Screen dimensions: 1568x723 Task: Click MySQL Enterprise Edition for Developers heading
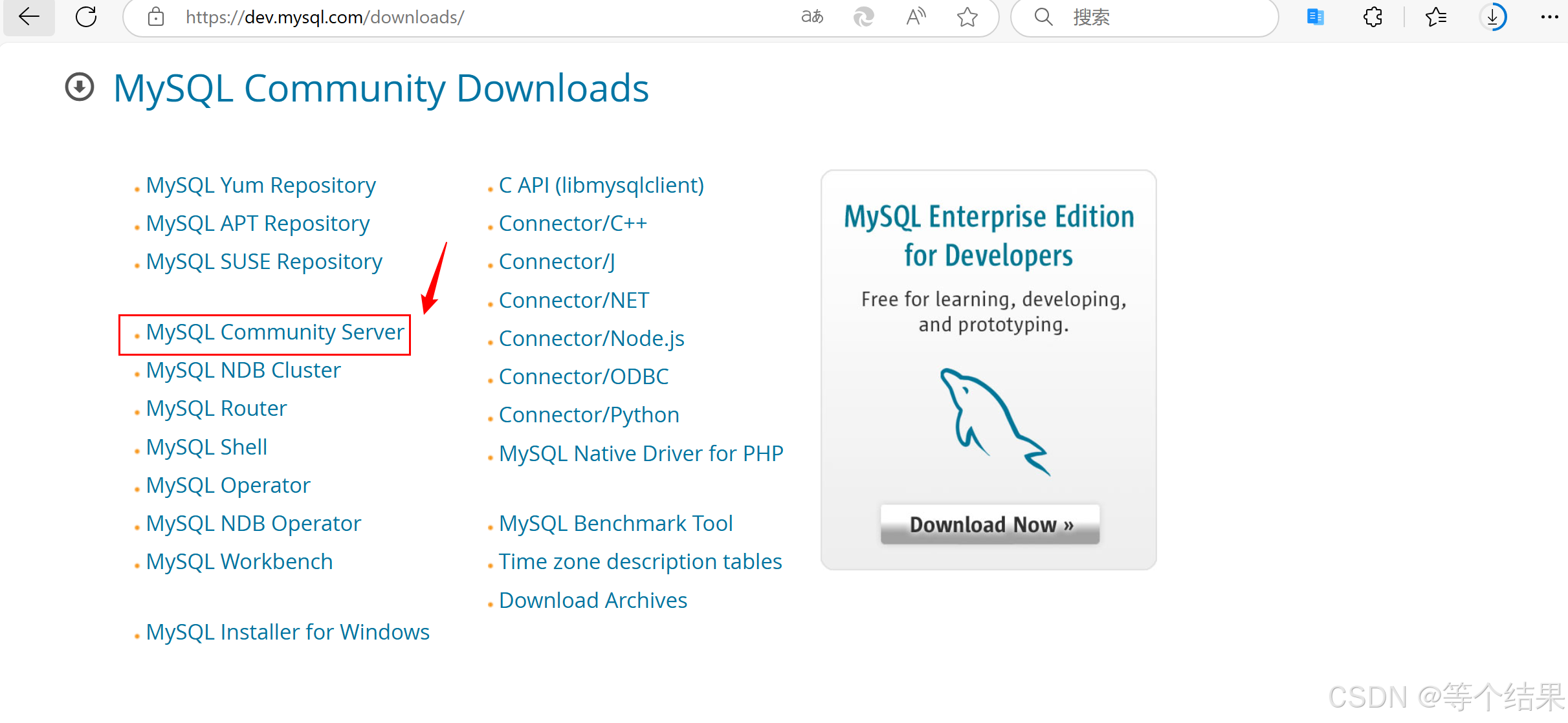[x=989, y=235]
